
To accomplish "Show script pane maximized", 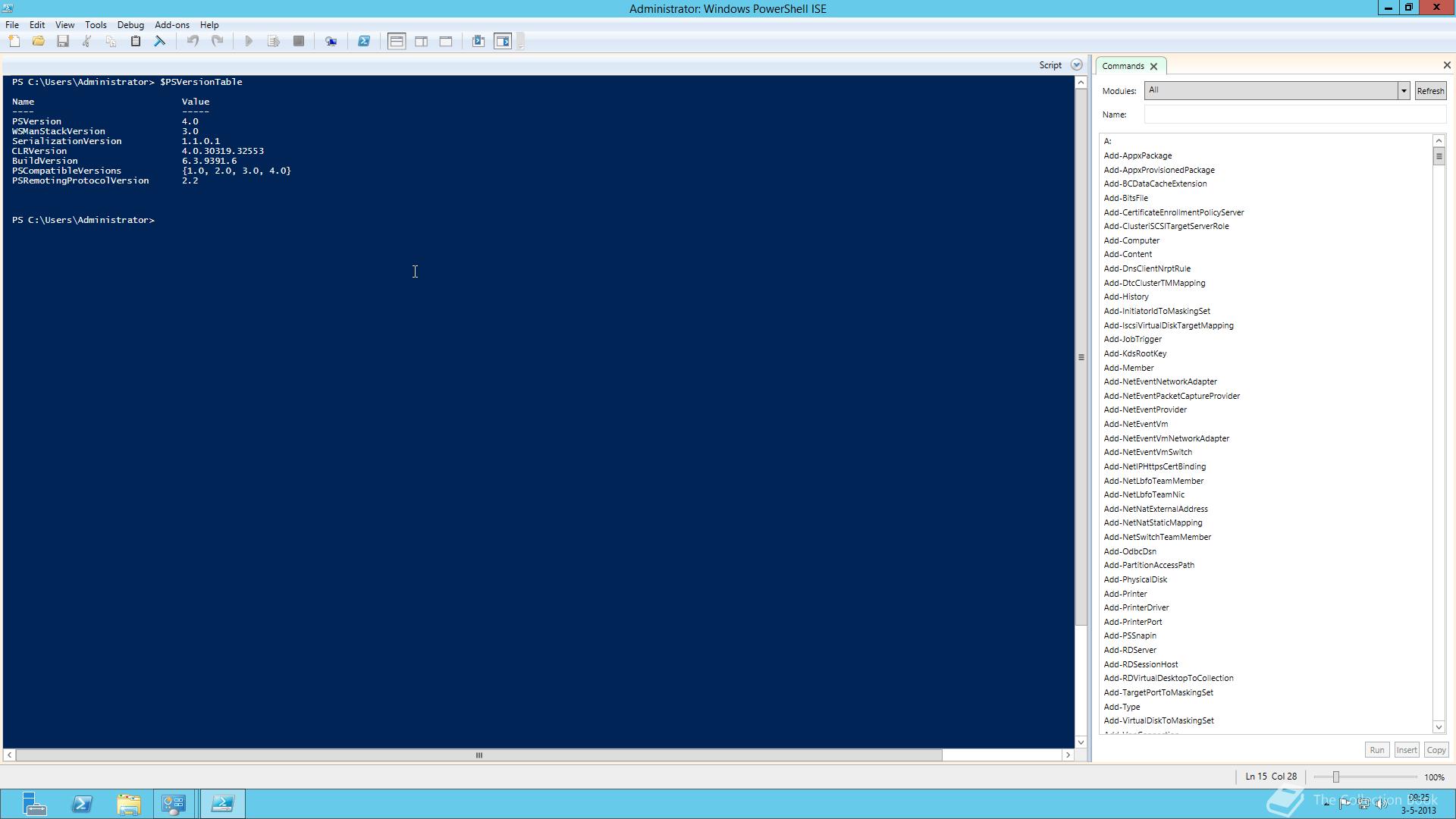I will [446, 42].
